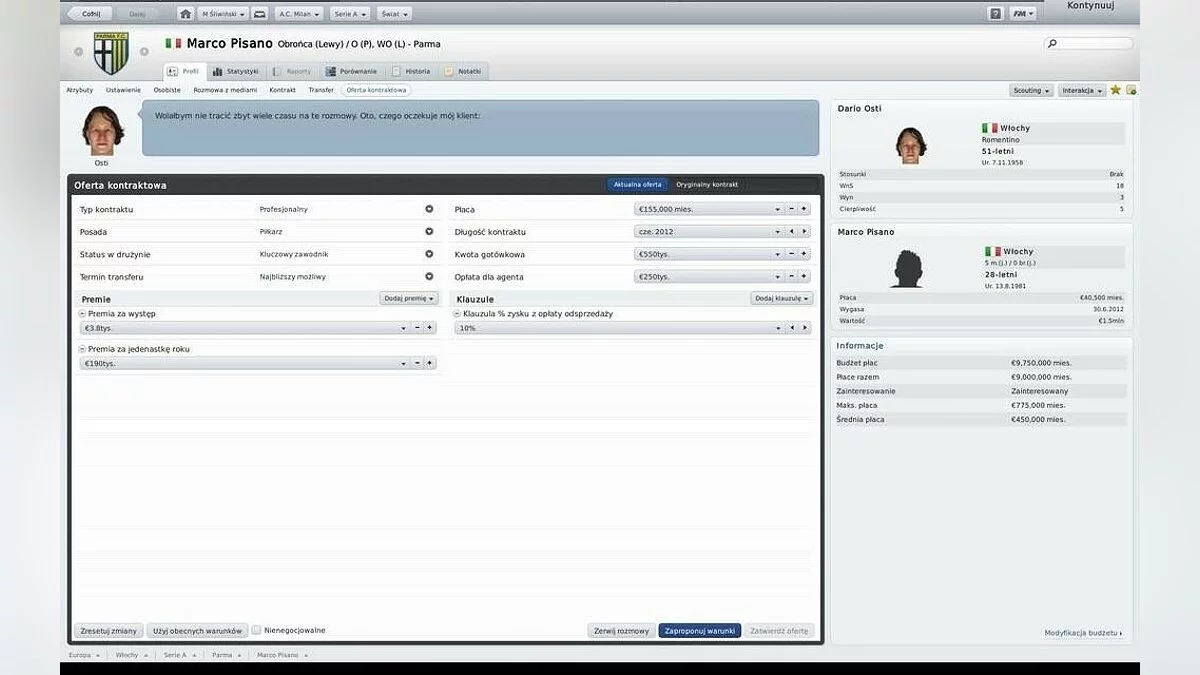Open the Premia za występ €3.8tys. dropdown
This screenshot has width=1200, height=675.
245,328
